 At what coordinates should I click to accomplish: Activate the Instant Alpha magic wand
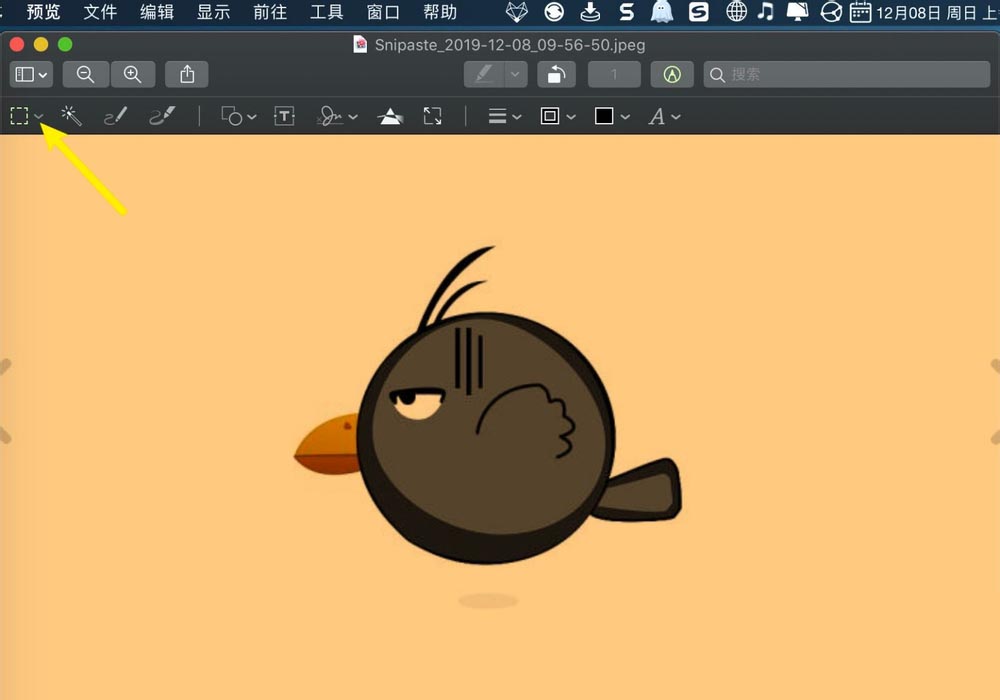[71, 115]
